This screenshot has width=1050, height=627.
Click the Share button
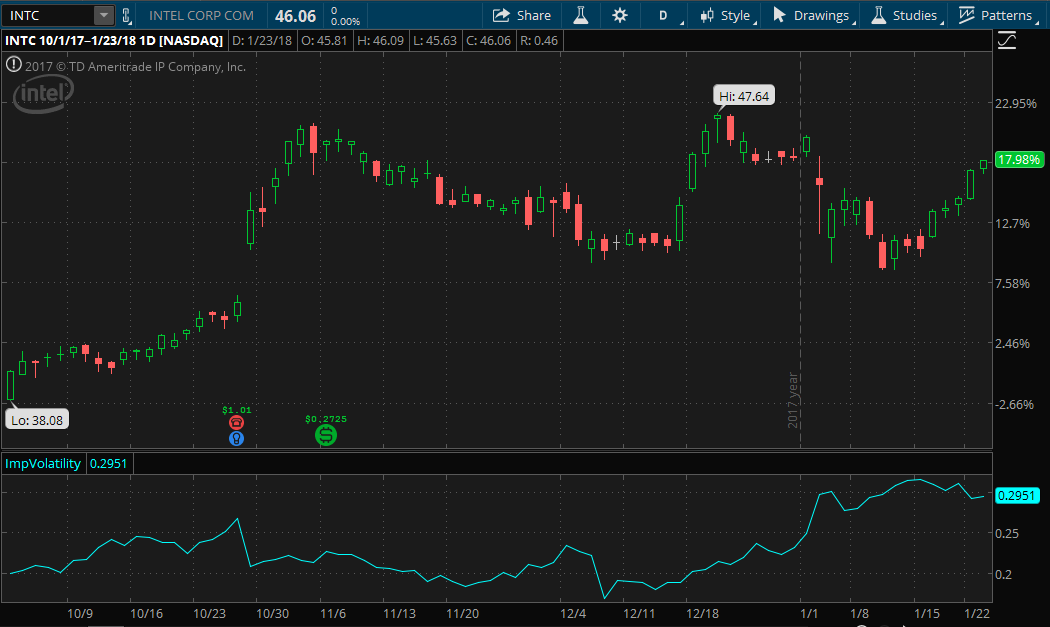pos(522,15)
